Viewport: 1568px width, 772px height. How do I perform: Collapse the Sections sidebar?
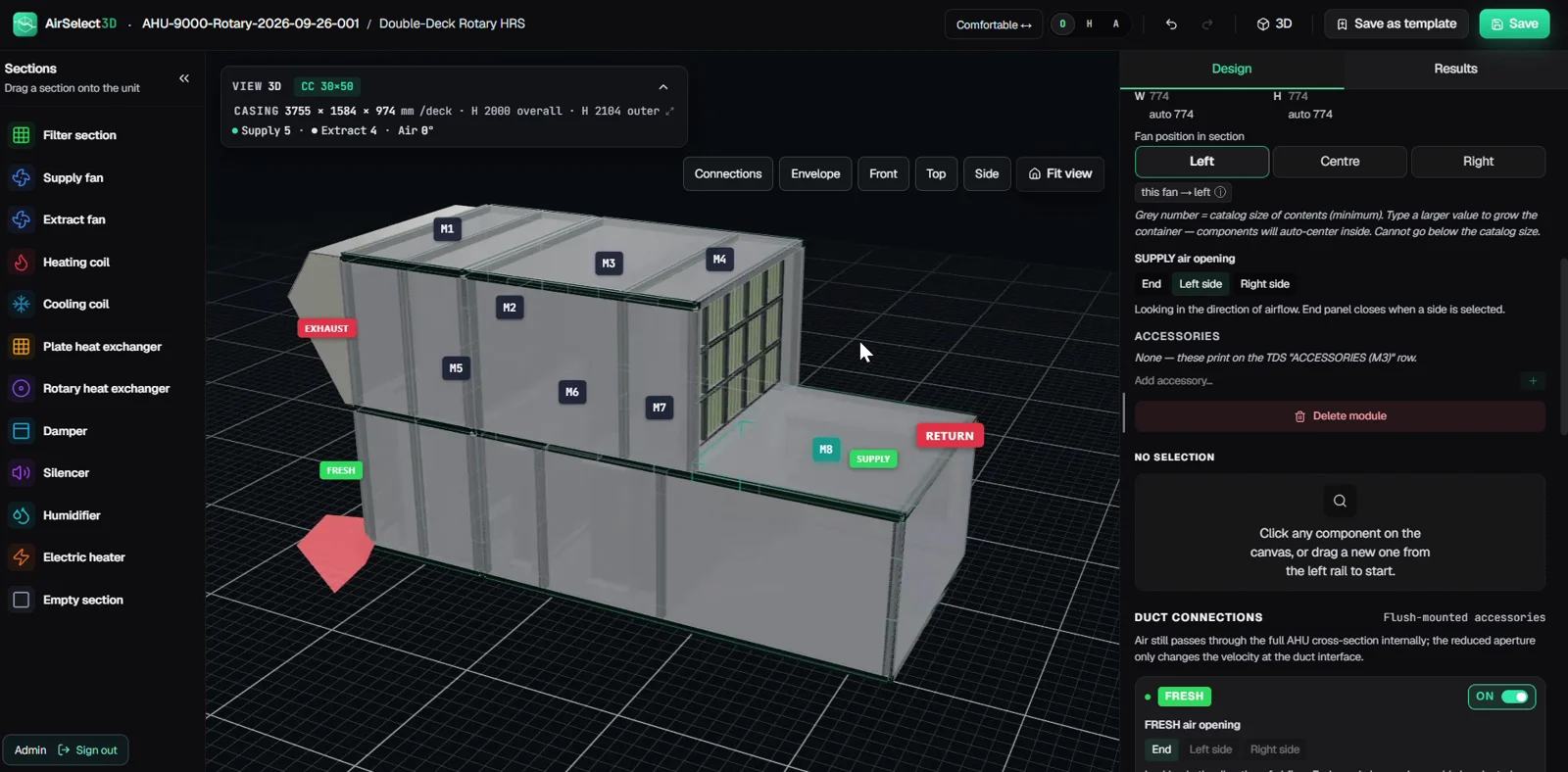pyautogui.click(x=184, y=78)
